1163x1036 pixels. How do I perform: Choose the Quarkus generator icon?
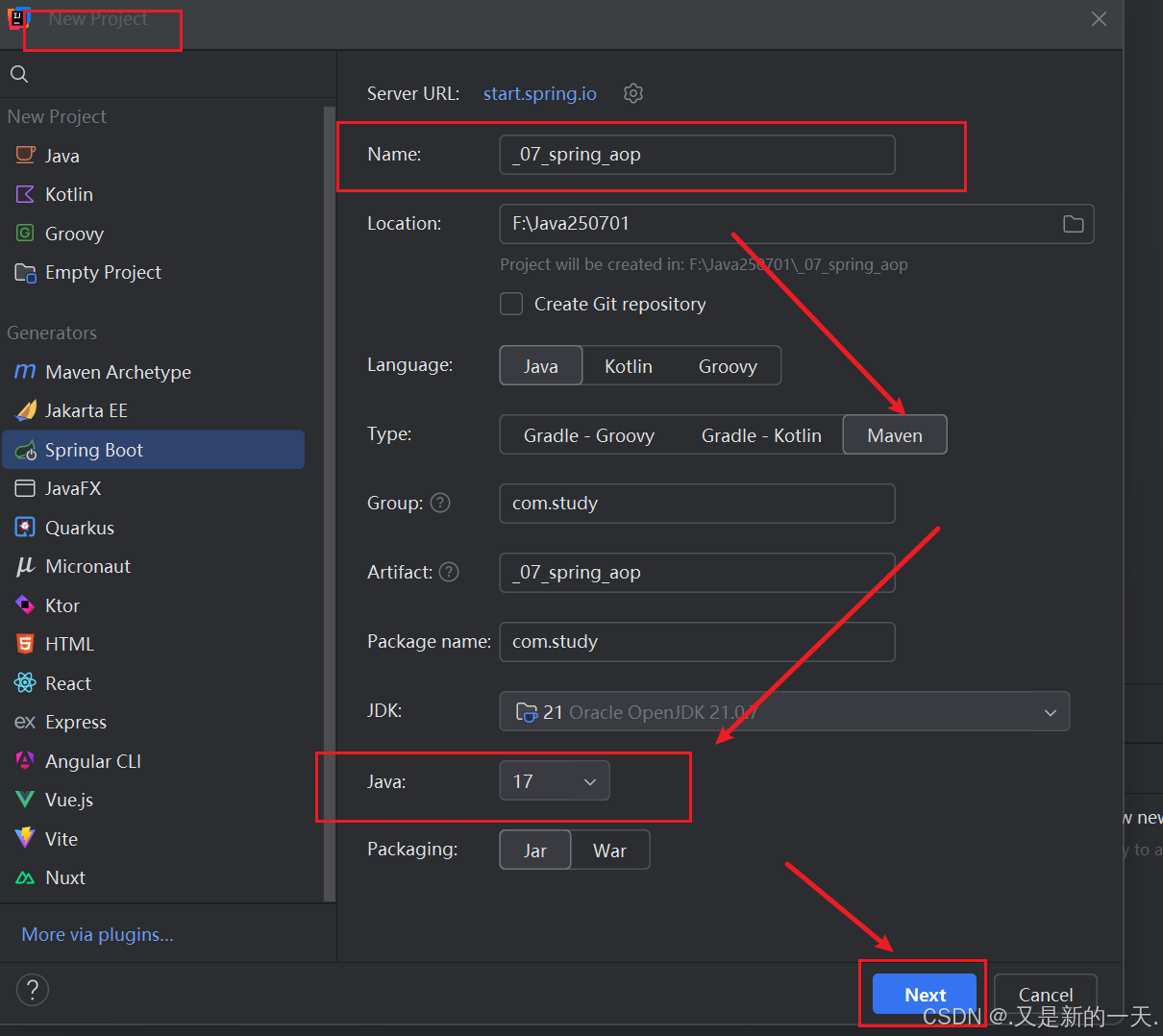pyautogui.click(x=26, y=528)
